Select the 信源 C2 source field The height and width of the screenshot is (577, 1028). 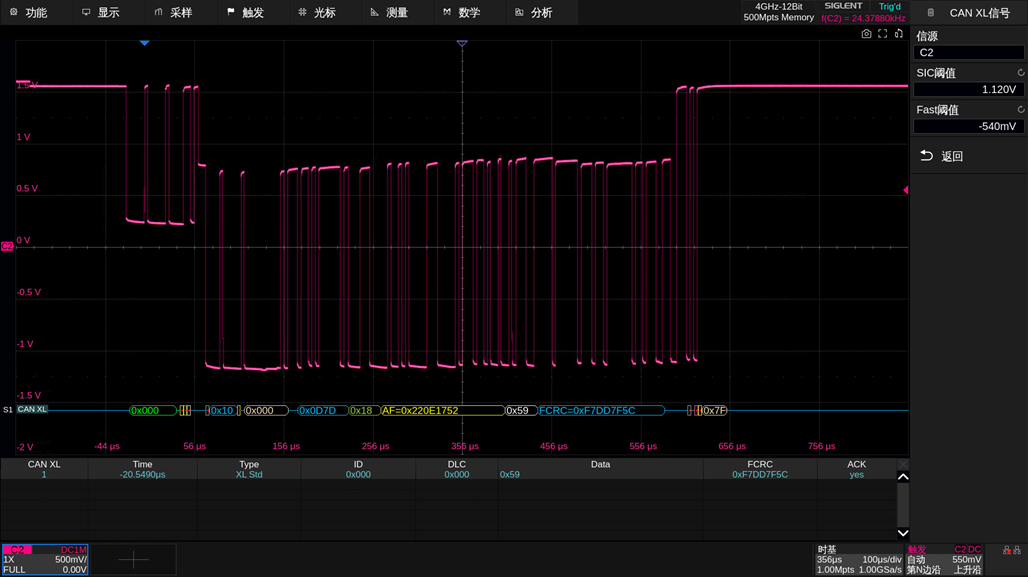pyautogui.click(x=968, y=52)
